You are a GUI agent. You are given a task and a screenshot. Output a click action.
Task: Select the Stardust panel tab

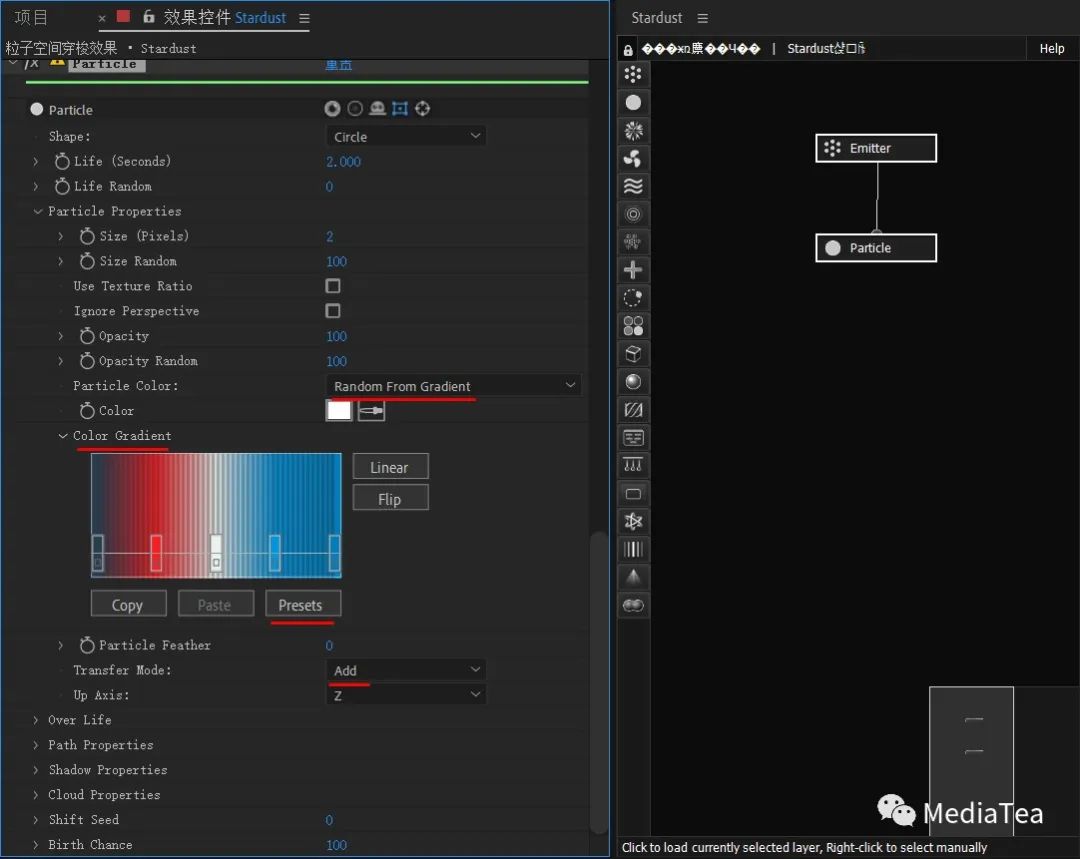tap(656, 18)
